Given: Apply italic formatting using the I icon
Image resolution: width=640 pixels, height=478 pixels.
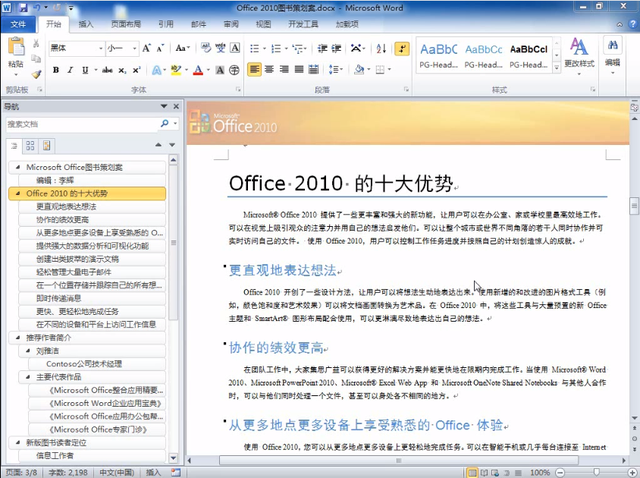Looking at the screenshot, I should coord(71,70).
